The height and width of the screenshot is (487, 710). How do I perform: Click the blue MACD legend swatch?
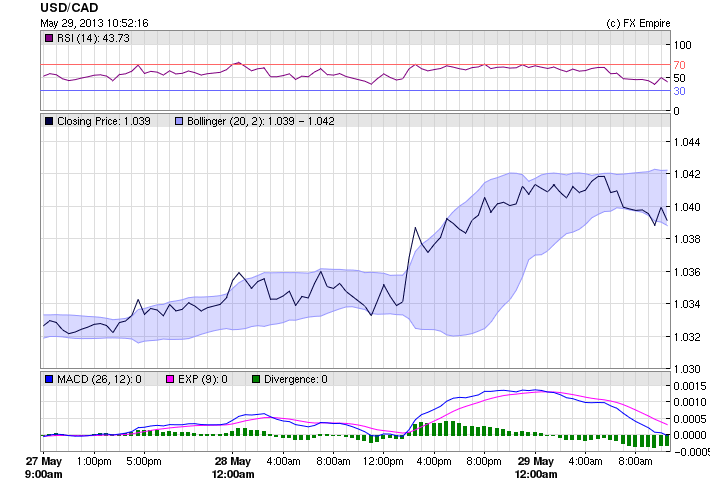point(49,380)
